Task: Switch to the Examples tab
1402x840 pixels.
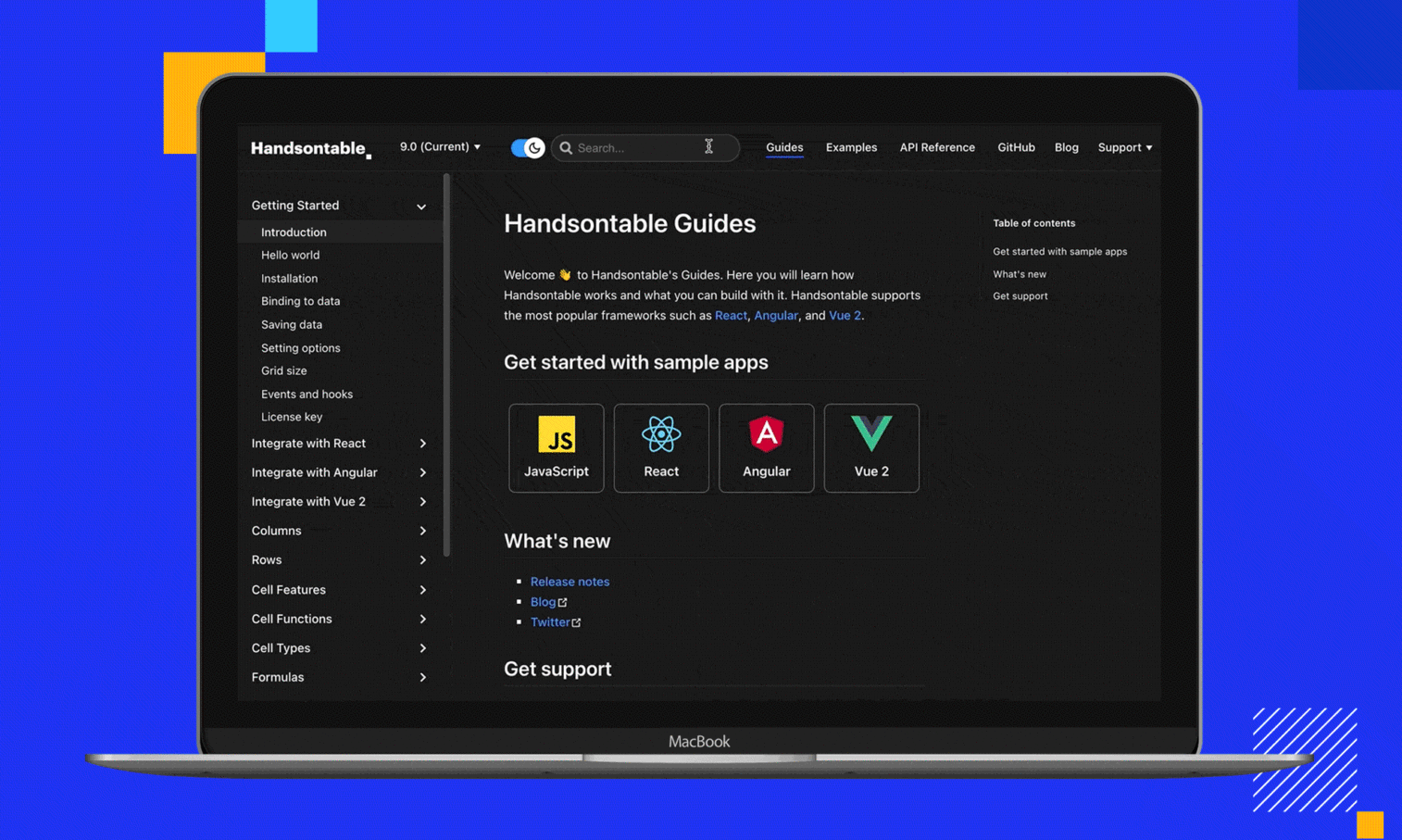Action: (x=850, y=147)
